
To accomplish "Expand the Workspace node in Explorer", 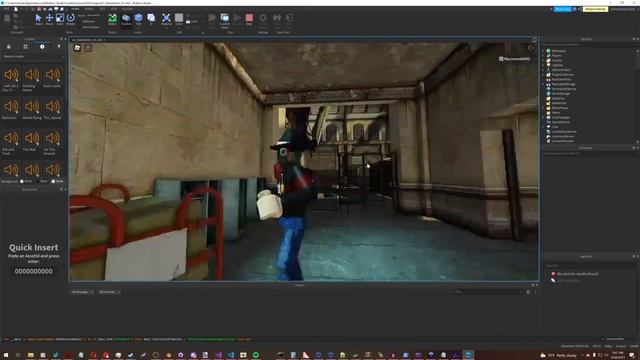I will pyautogui.click(x=544, y=51).
